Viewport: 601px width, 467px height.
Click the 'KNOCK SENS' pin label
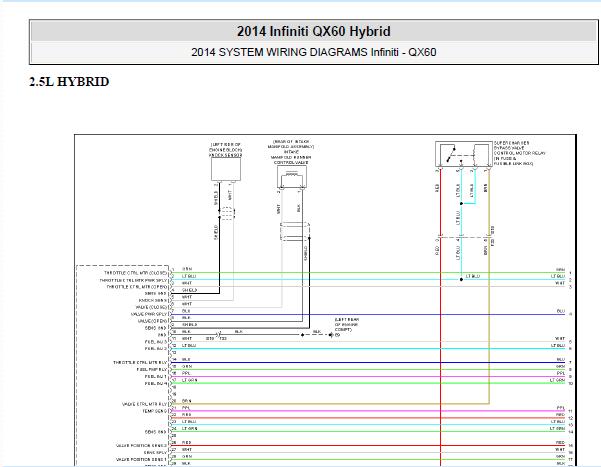click(x=153, y=301)
